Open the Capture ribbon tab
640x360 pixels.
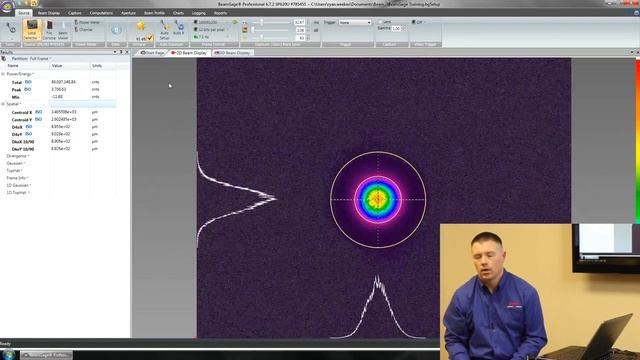point(75,13)
